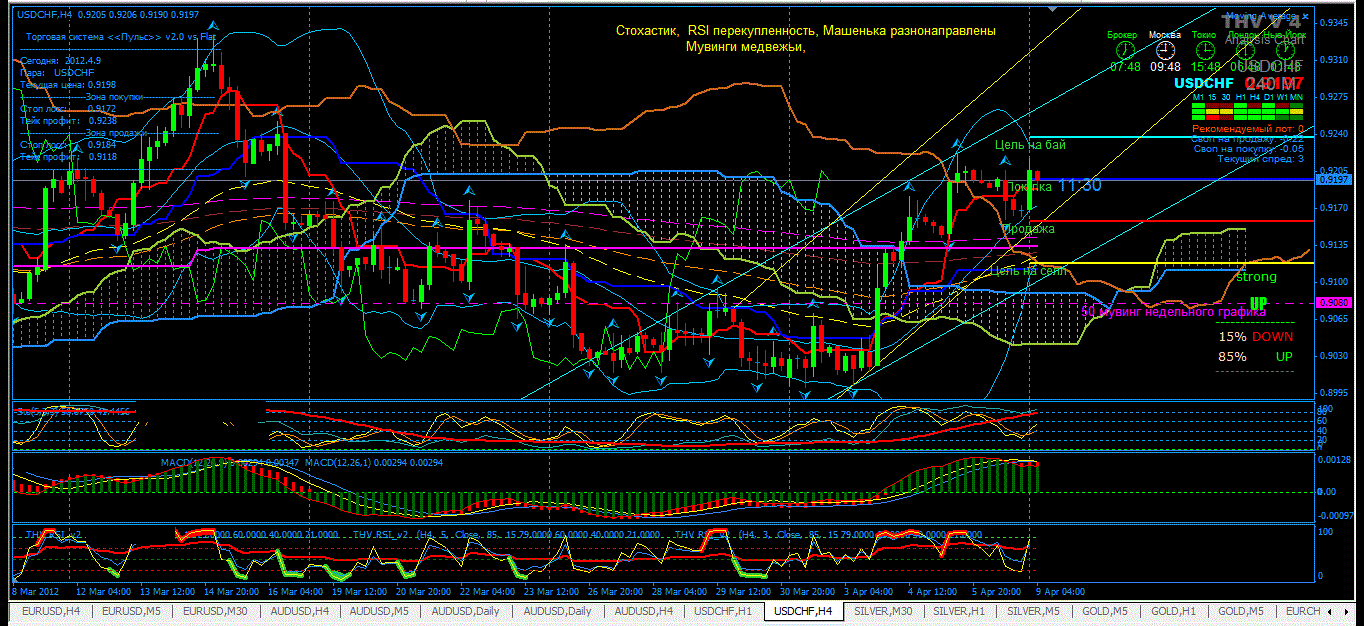1364x626 pixels.
Task: Switch to the GOLD,H1 chart tab
Action: pos(1175,611)
